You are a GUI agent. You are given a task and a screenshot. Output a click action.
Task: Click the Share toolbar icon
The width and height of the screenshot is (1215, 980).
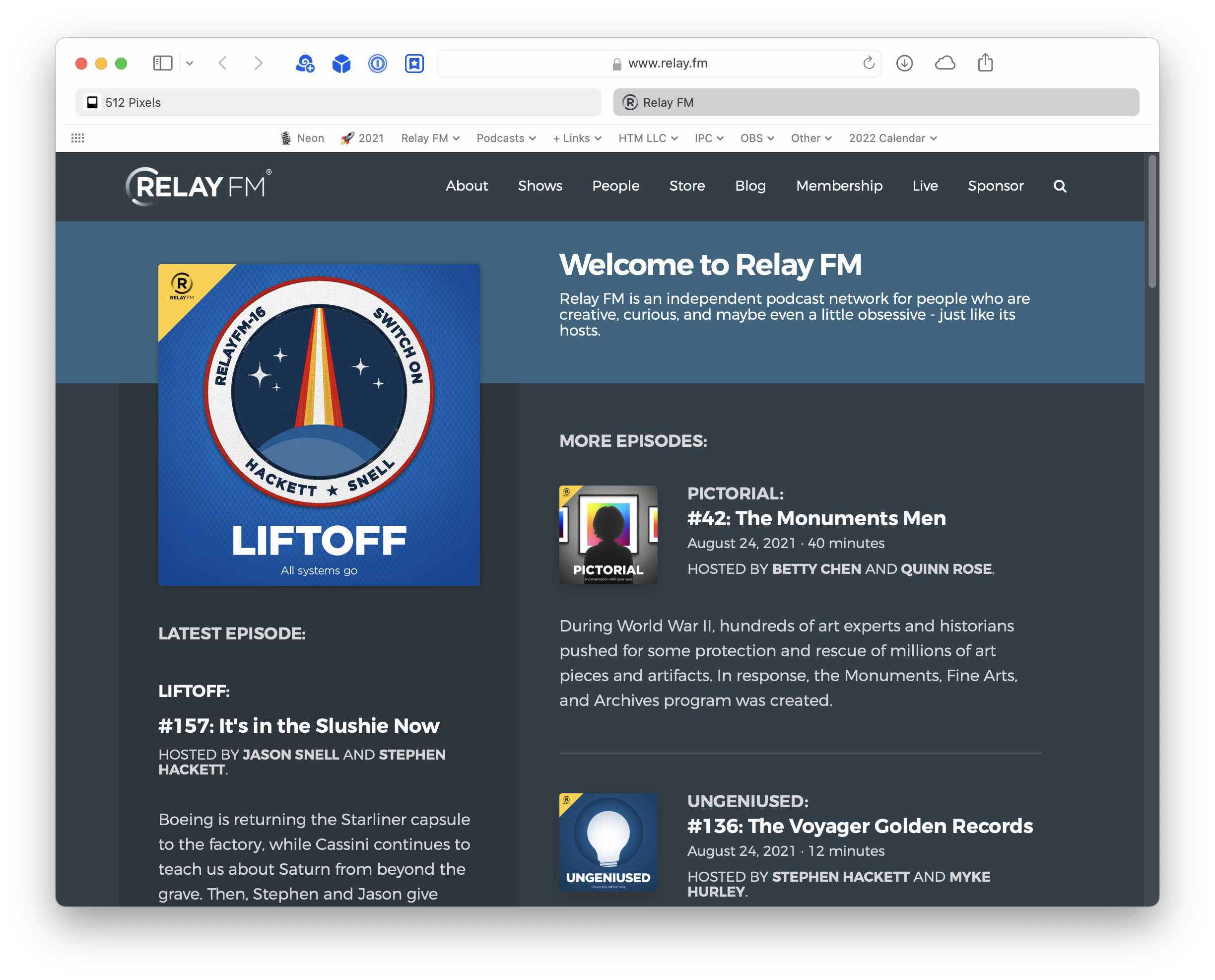pyautogui.click(x=985, y=62)
